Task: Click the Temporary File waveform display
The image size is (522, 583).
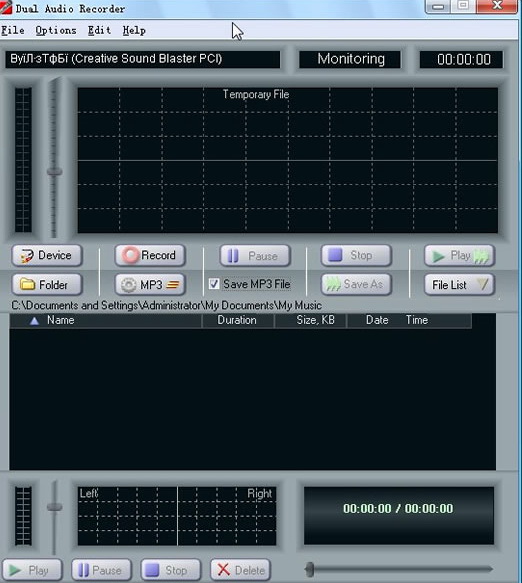Action: click(287, 160)
